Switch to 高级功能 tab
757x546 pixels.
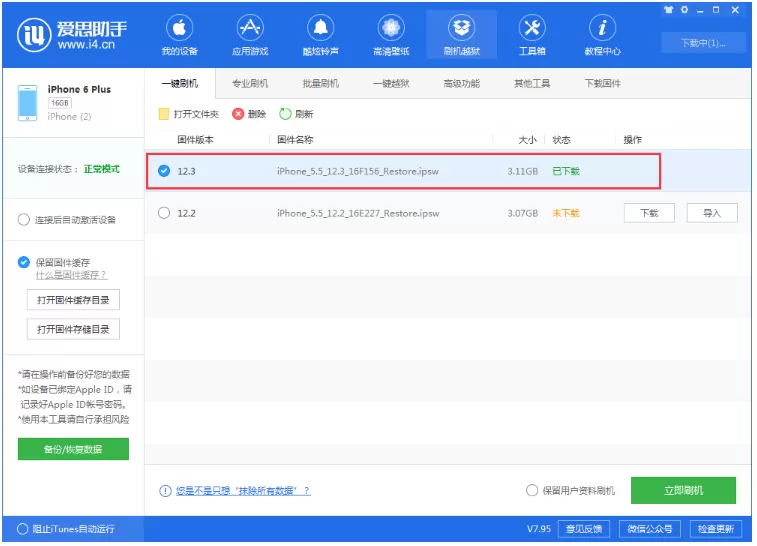(462, 84)
